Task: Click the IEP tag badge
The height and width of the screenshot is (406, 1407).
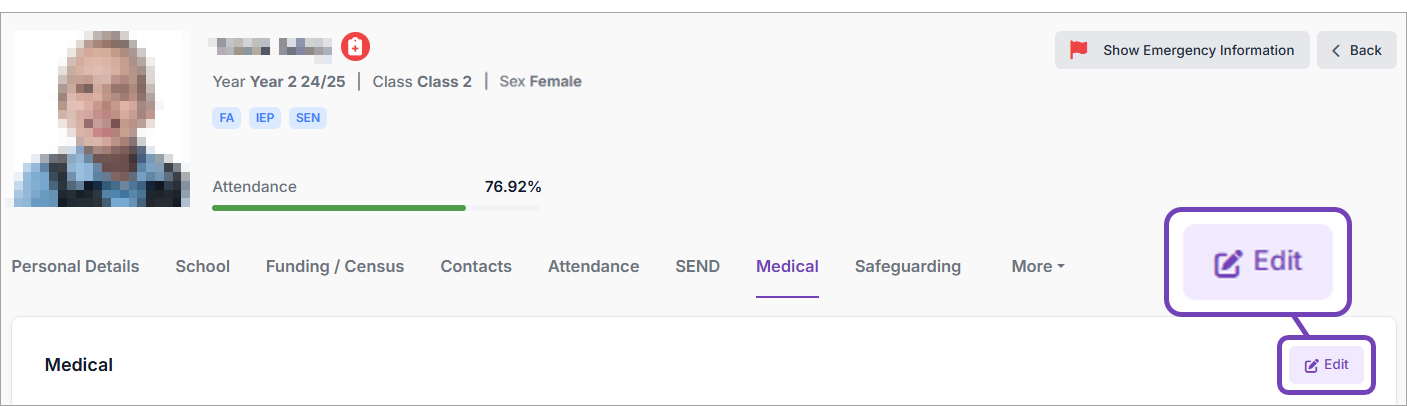Action: [x=265, y=117]
